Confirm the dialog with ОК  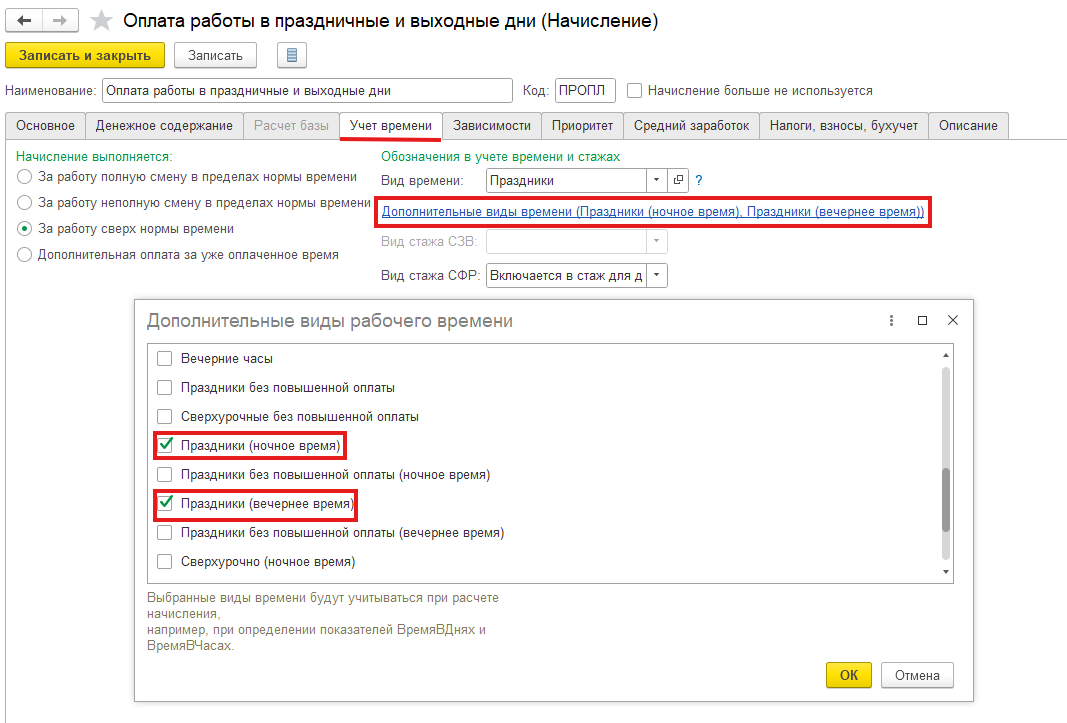coord(849,675)
